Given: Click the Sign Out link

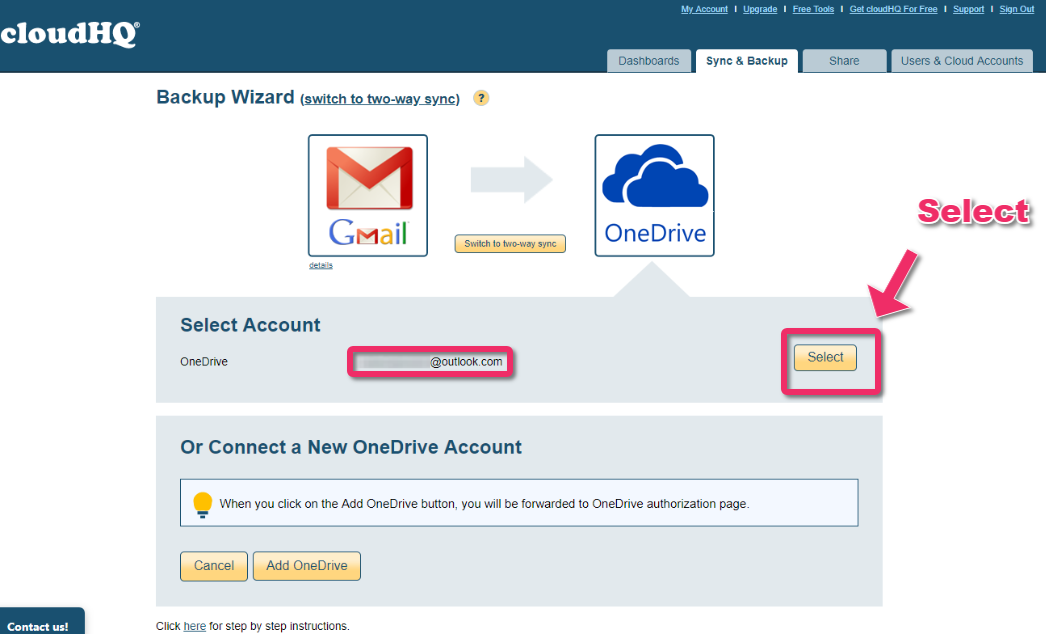Looking at the screenshot, I should [x=1017, y=9].
